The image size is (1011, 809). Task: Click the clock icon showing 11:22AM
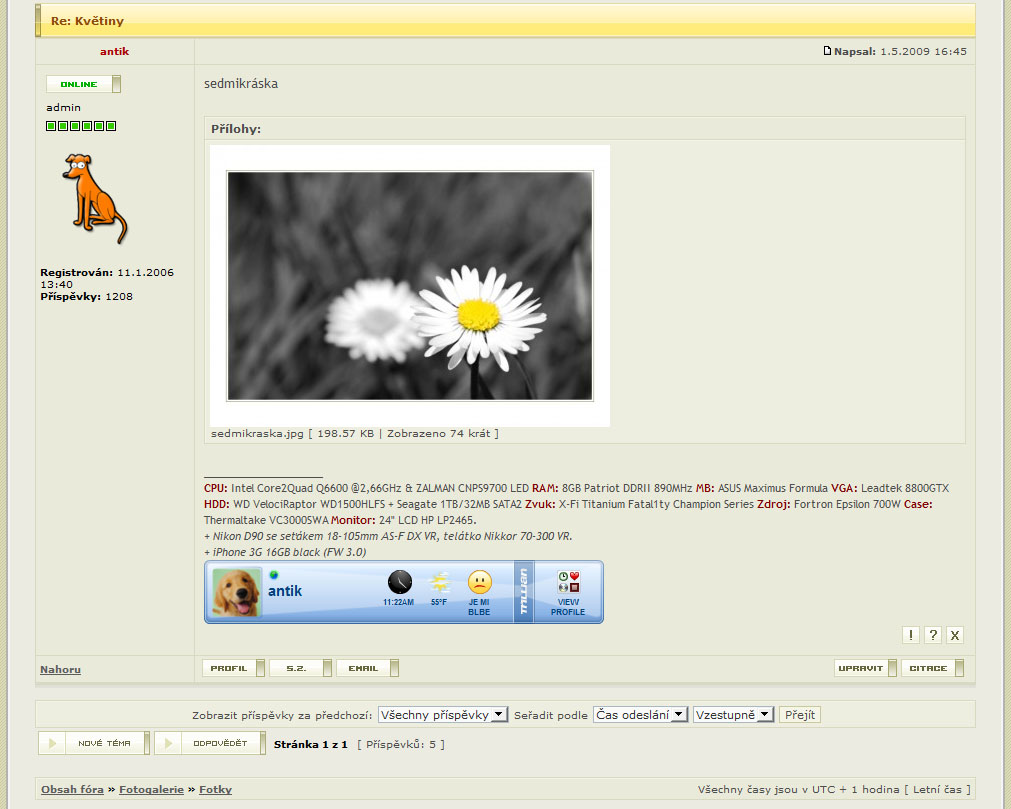click(399, 582)
